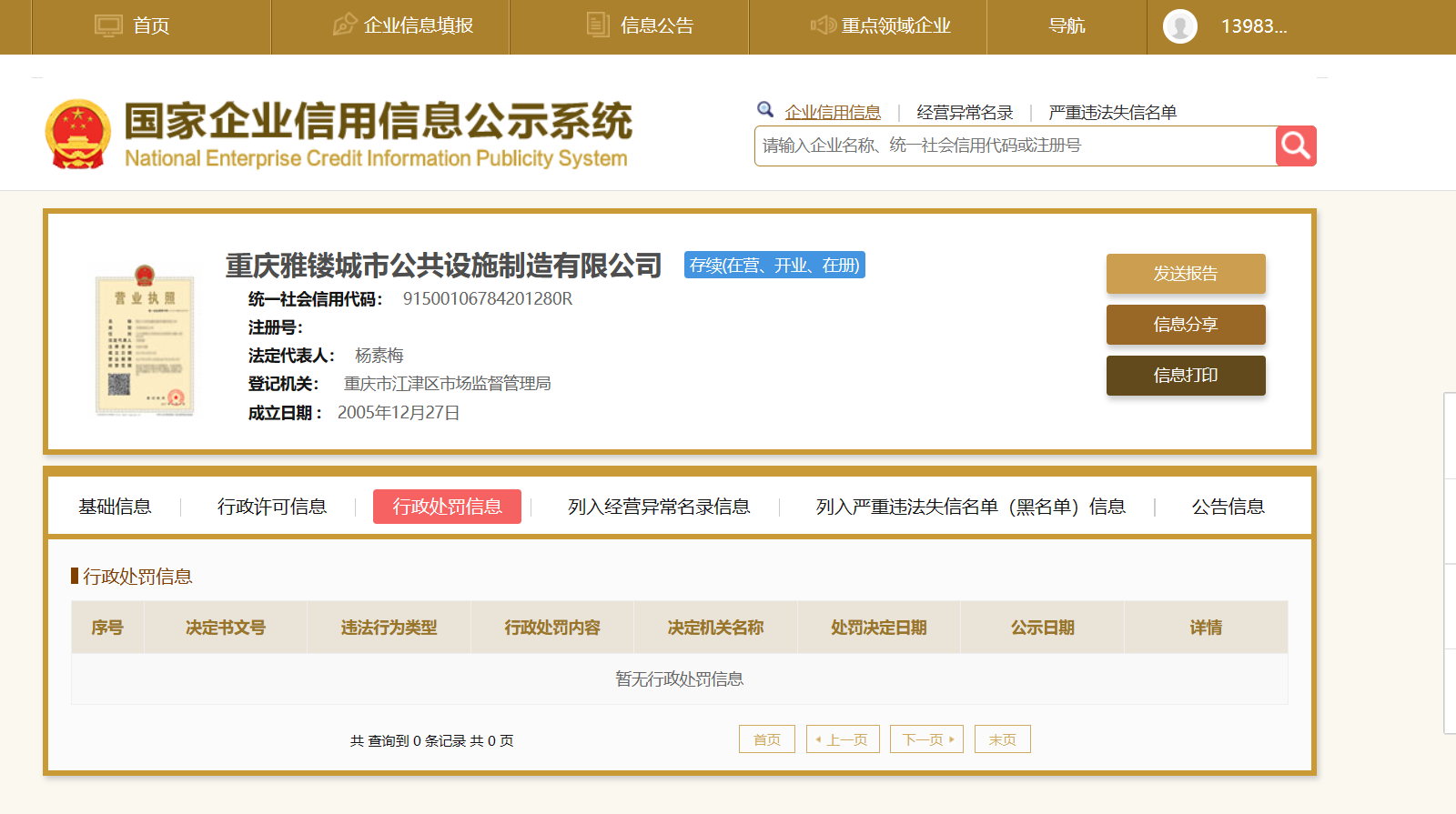The height and width of the screenshot is (814, 1456).
Task: Click legal representative name 杨素梅
Action: (379, 356)
